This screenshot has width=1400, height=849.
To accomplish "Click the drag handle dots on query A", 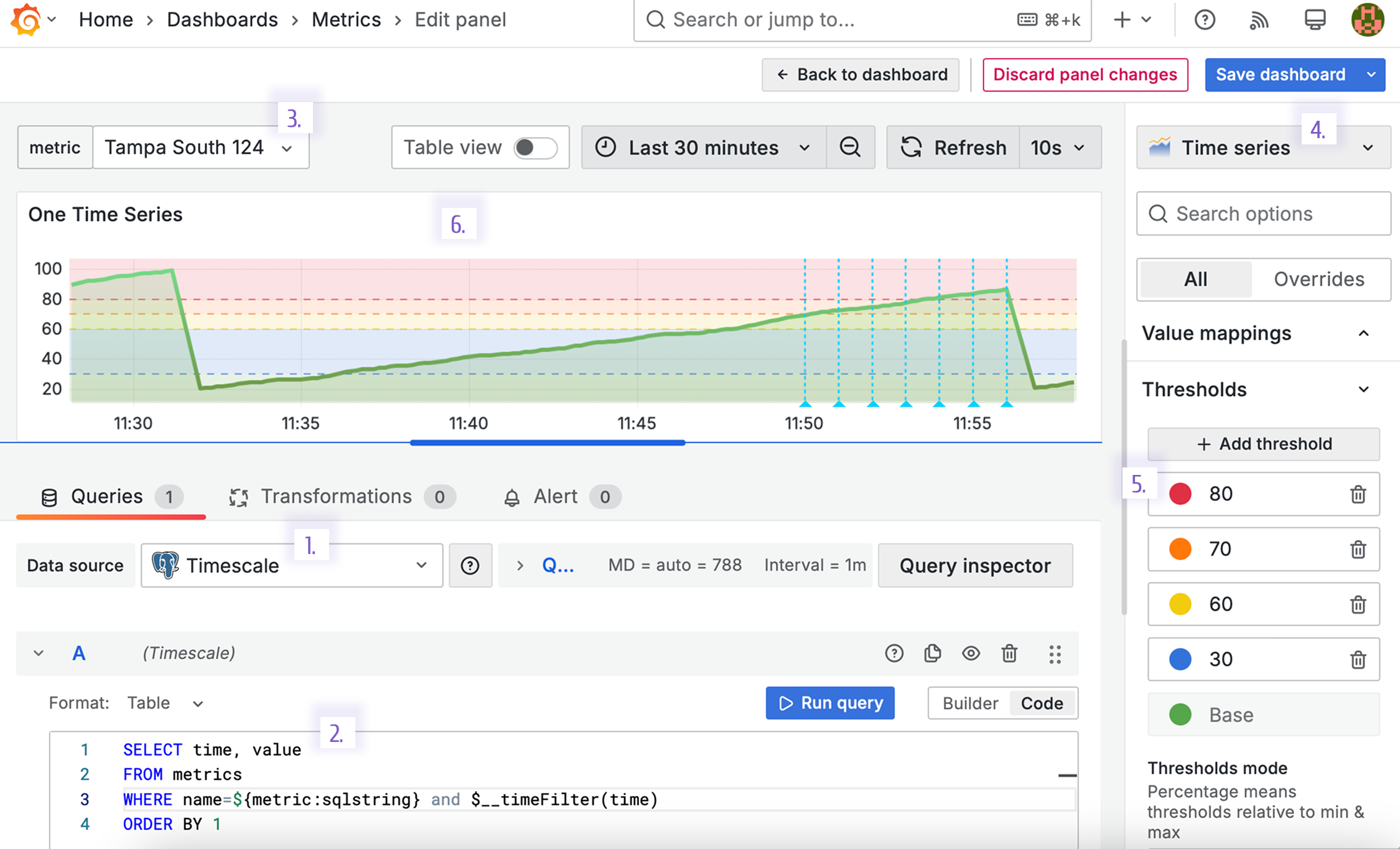I will pyautogui.click(x=1055, y=654).
